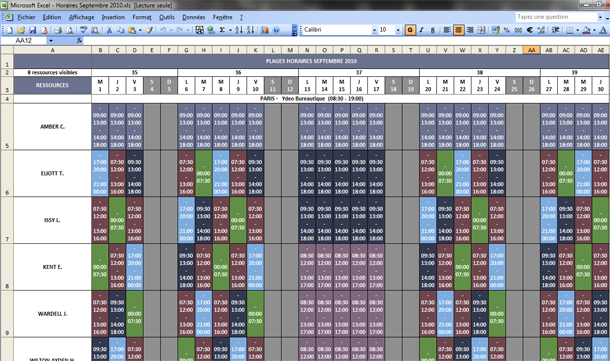Expand the Standard toolbar options

point(294,30)
